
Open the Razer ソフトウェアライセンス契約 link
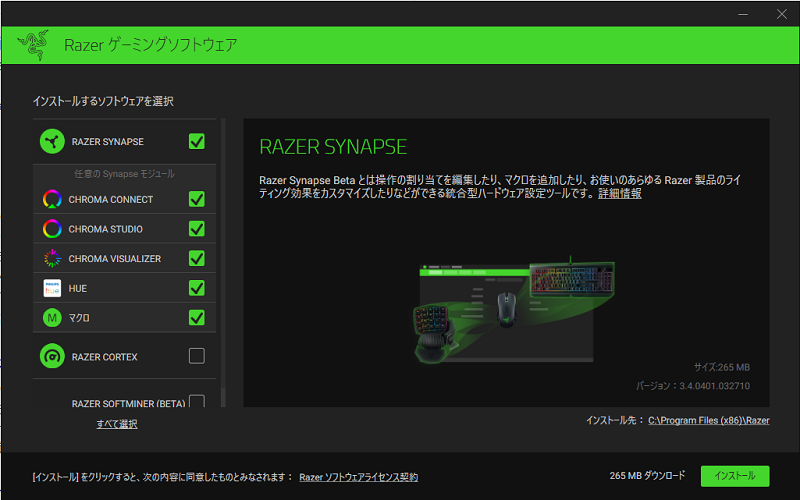click(x=359, y=477)
